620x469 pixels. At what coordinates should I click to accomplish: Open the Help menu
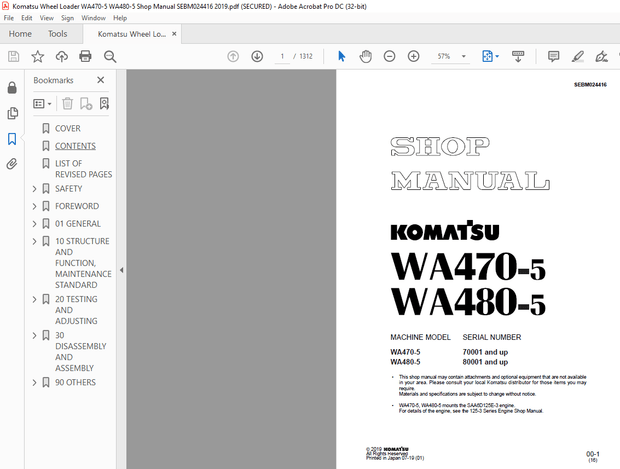120,18
